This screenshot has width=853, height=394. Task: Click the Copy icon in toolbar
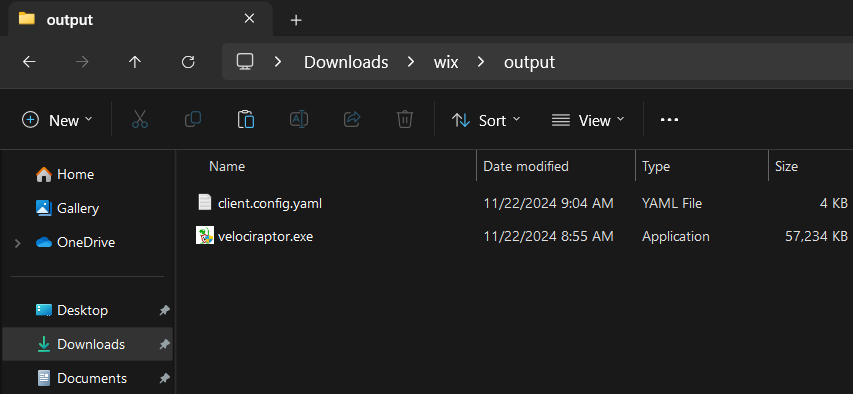193,119
